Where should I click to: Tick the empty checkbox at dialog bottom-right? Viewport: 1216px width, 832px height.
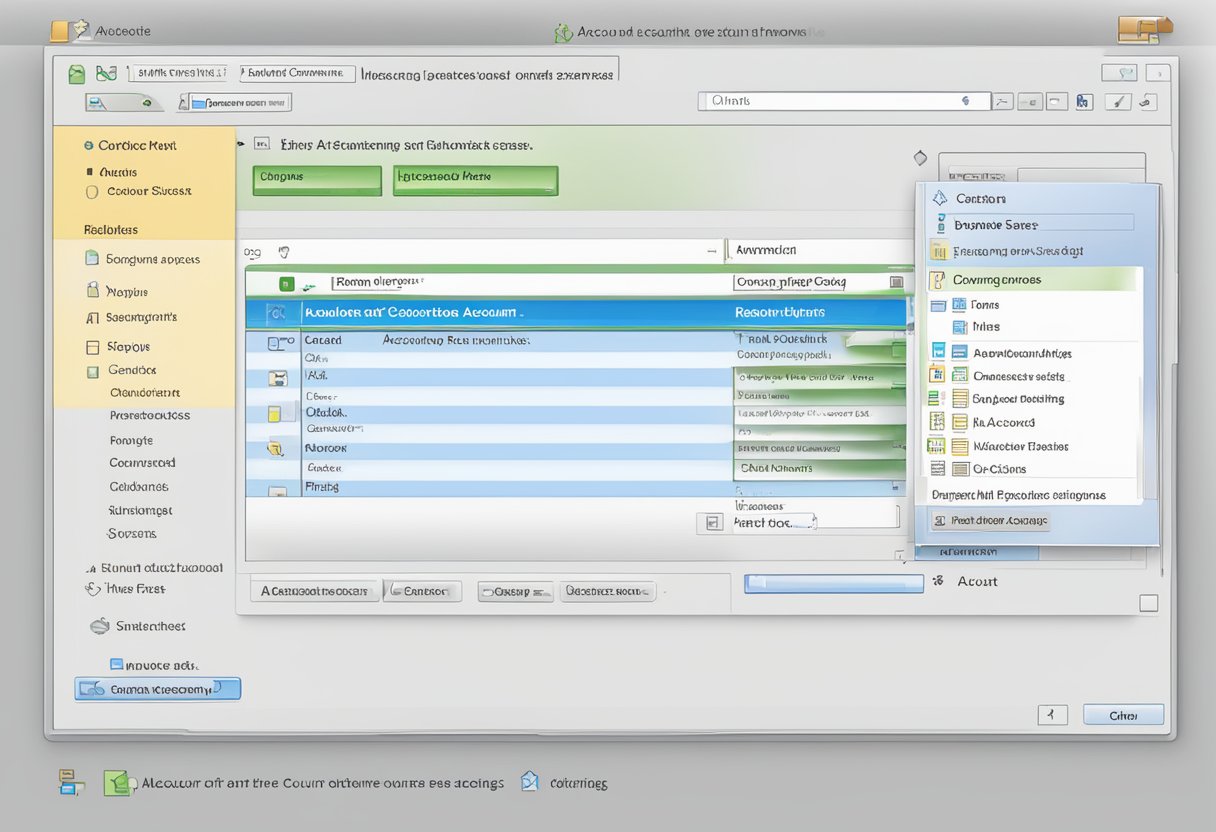(x=1149, y=603)
